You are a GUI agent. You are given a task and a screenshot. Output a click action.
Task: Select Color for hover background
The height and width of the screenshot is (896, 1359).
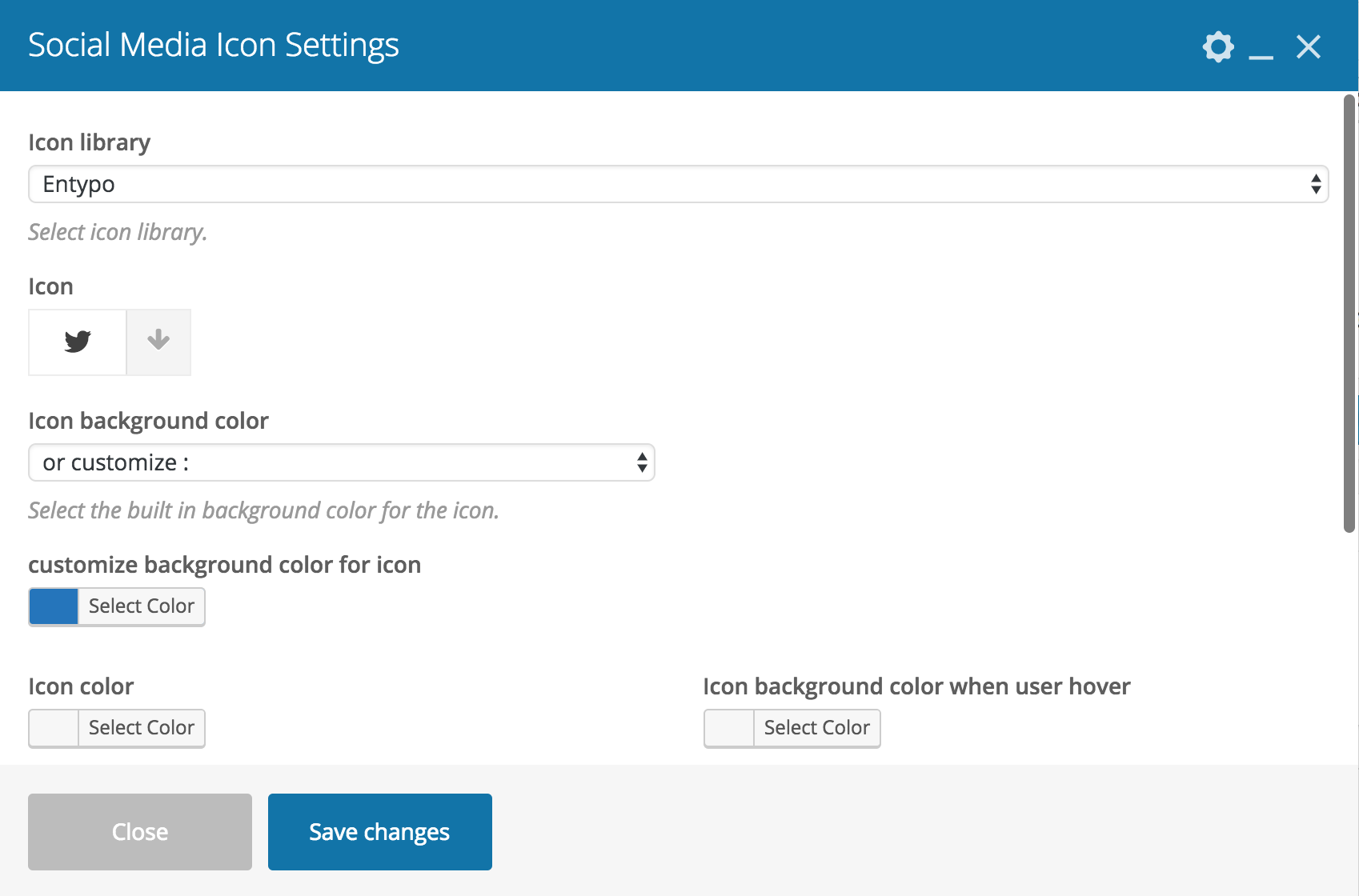[x=817, y=728]
